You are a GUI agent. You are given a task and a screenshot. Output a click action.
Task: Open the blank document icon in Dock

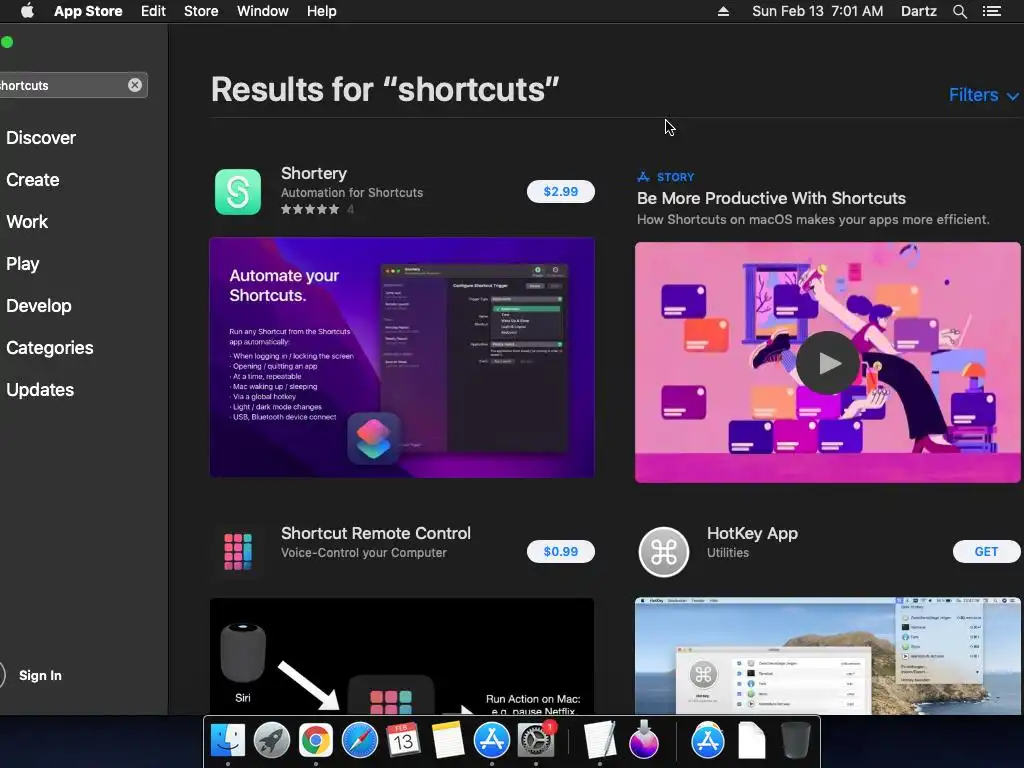point(752,741)
